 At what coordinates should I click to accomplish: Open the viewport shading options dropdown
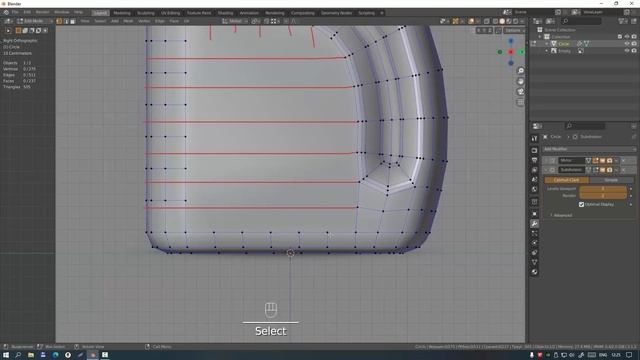[x=522, y=21]
